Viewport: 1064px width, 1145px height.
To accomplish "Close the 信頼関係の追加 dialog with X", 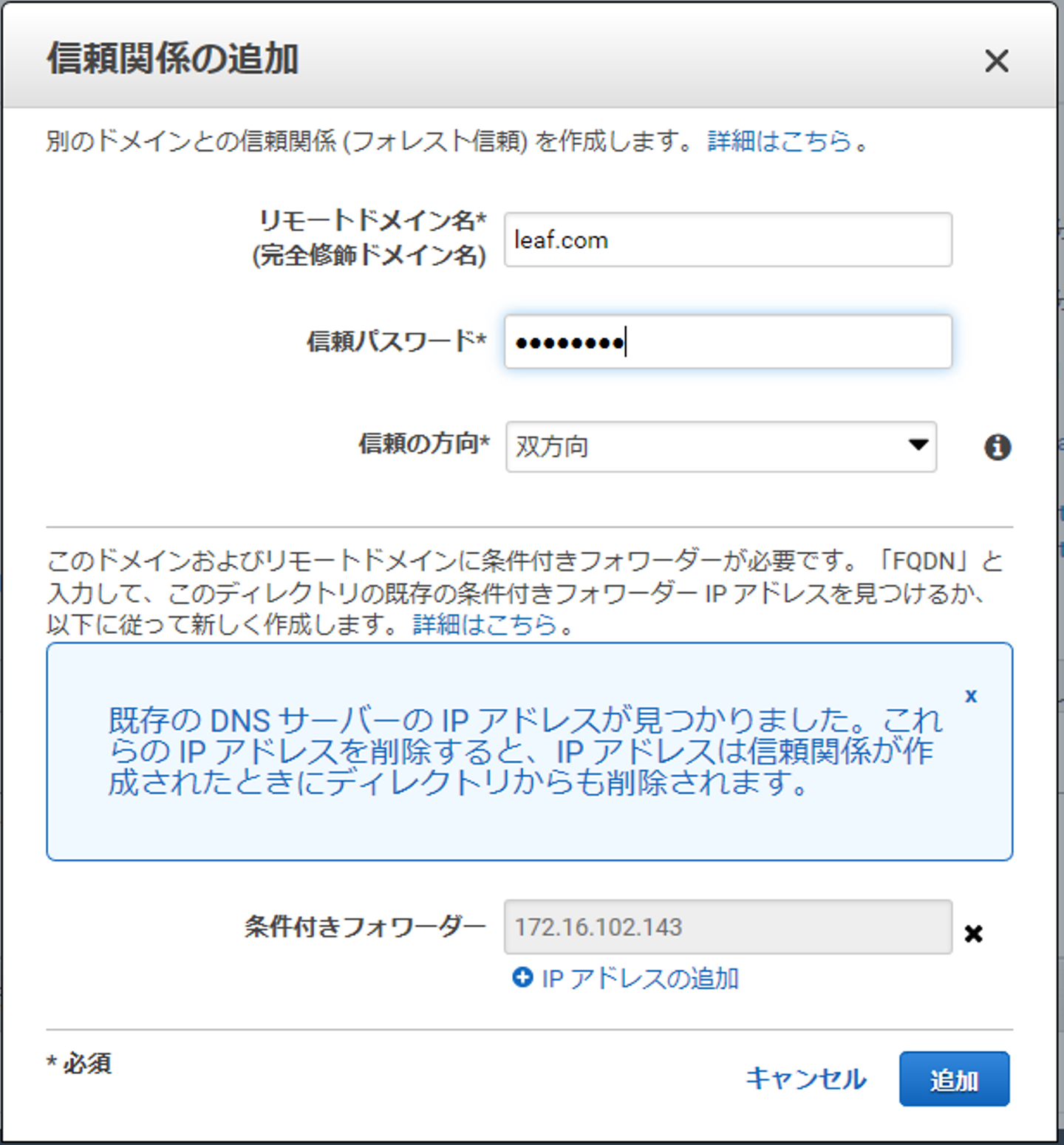I will click(996, 61).
